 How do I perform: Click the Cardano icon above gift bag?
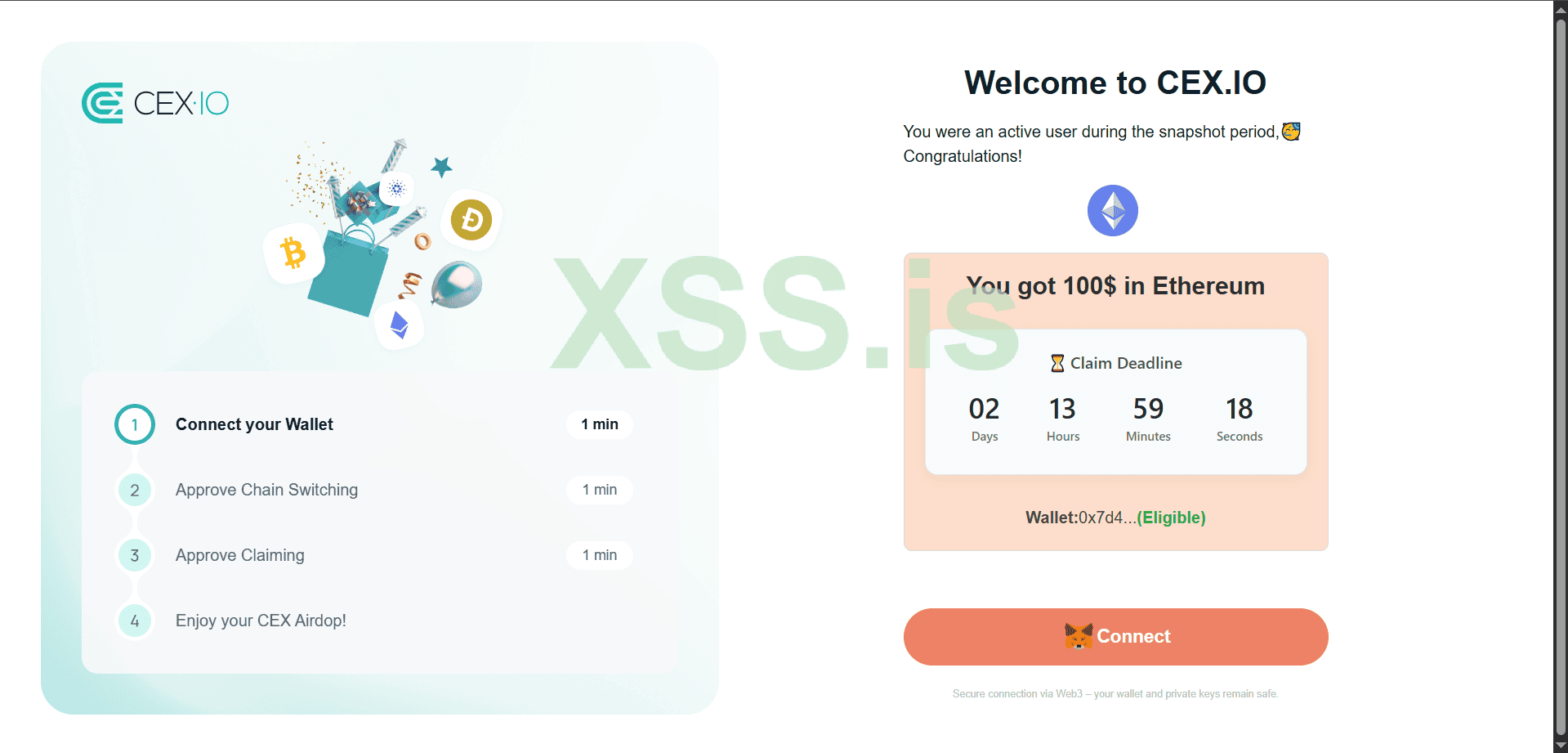tap(397, 189)
